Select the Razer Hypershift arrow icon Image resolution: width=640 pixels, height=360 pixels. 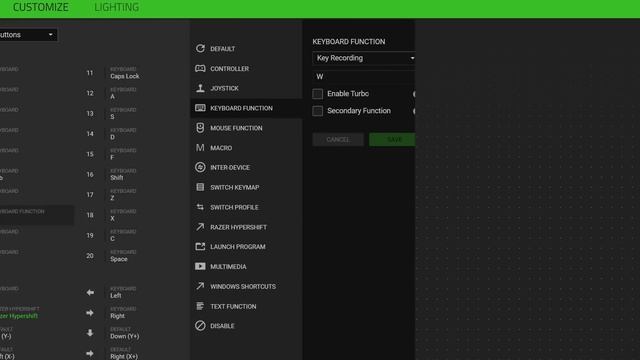pos(200,227)
